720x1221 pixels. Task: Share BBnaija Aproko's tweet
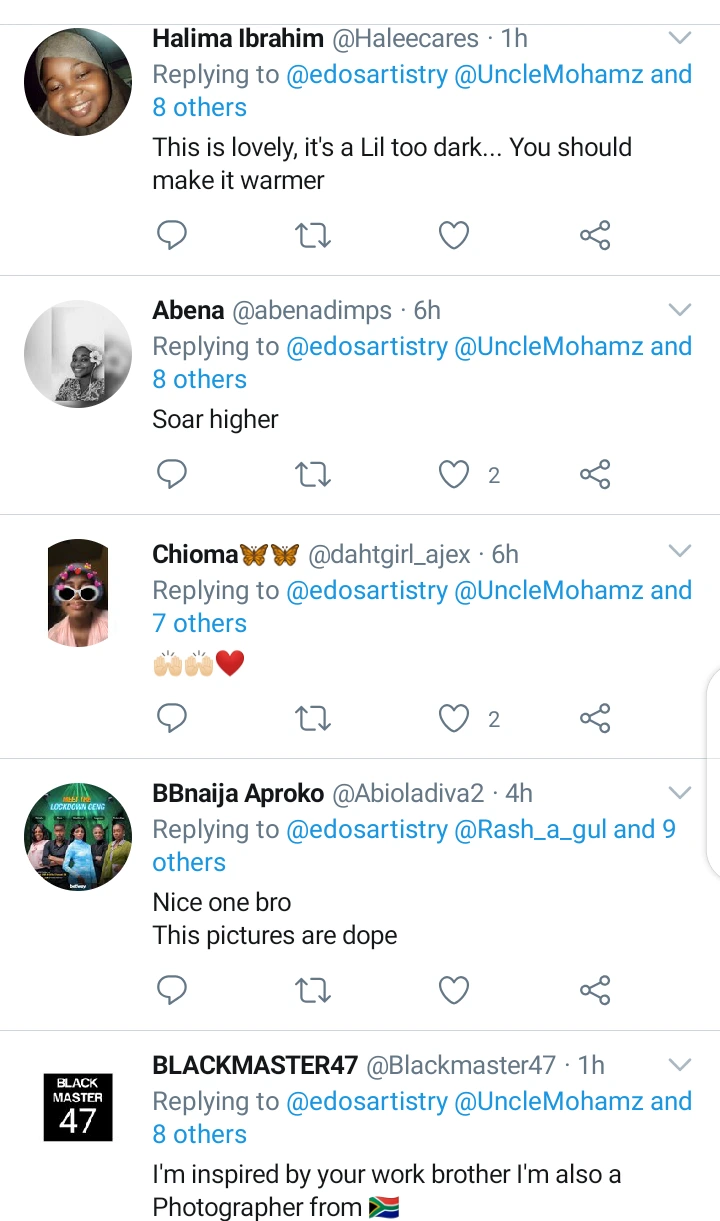595,990
